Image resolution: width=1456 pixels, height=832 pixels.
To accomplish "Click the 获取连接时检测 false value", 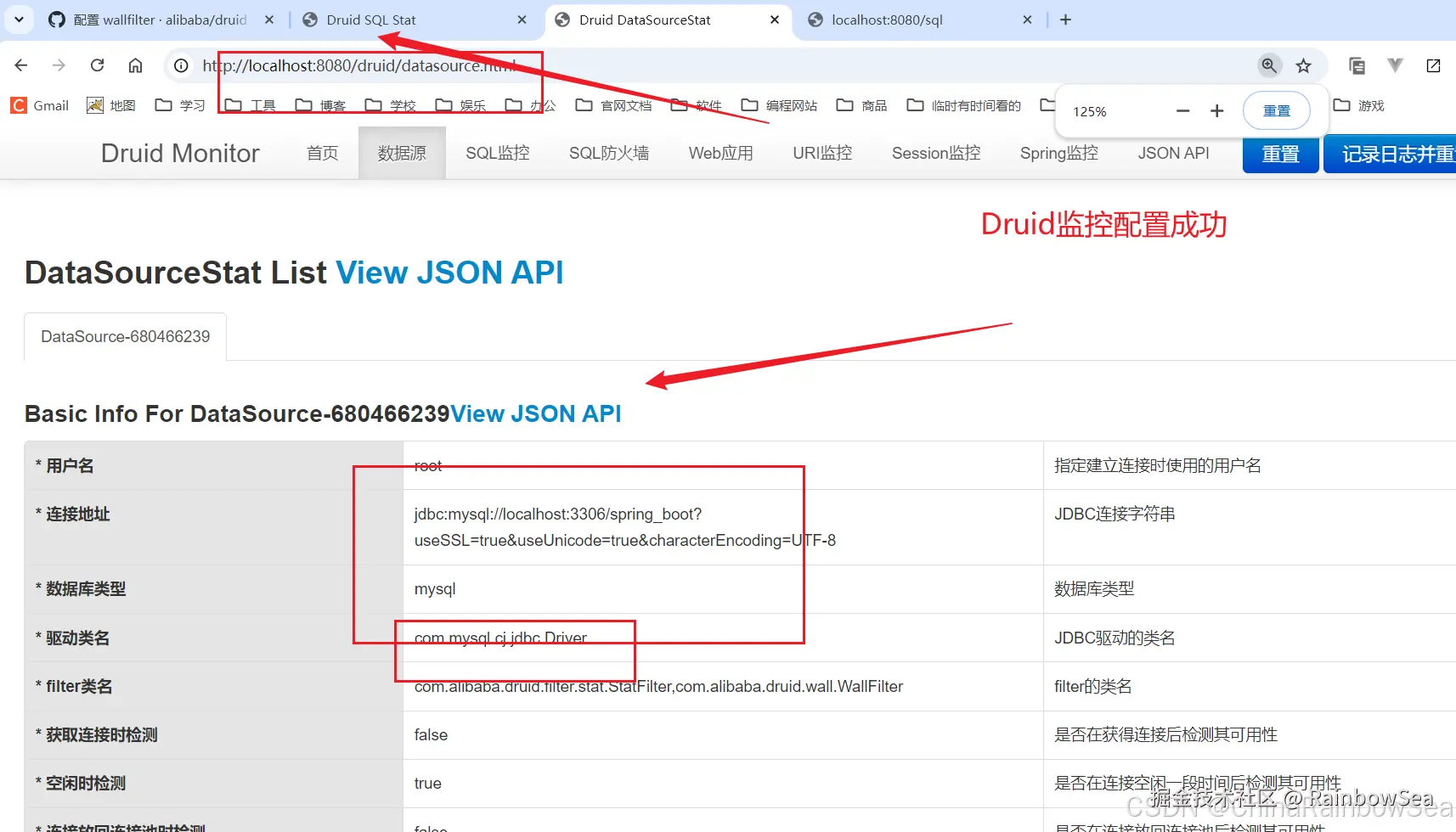I will point(431,735).
